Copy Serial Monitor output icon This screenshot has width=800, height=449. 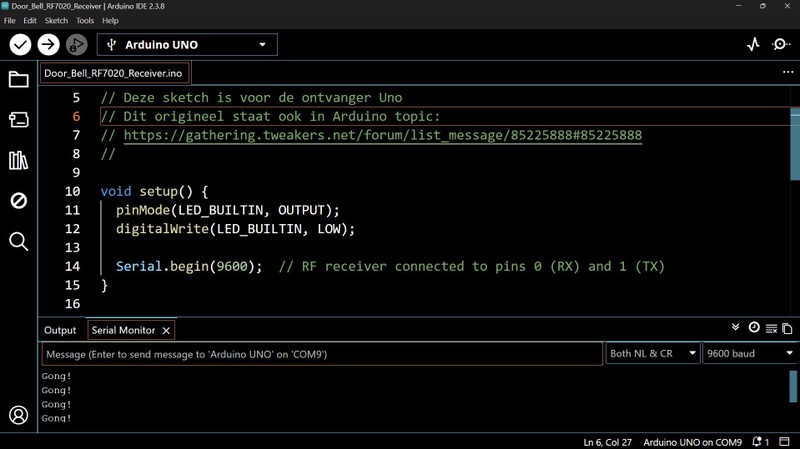click(x=787, y=329)
